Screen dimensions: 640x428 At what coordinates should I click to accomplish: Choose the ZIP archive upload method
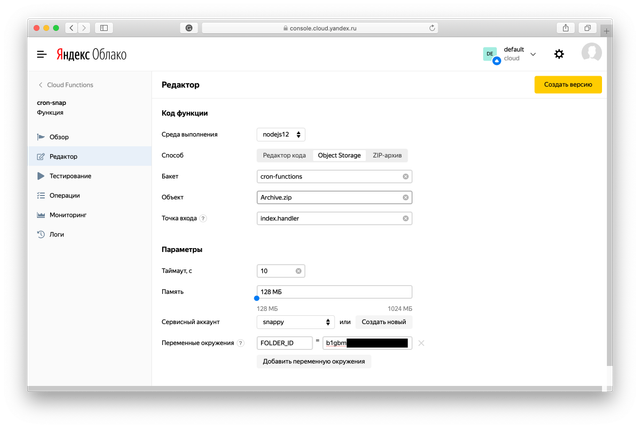pos(388,155)
